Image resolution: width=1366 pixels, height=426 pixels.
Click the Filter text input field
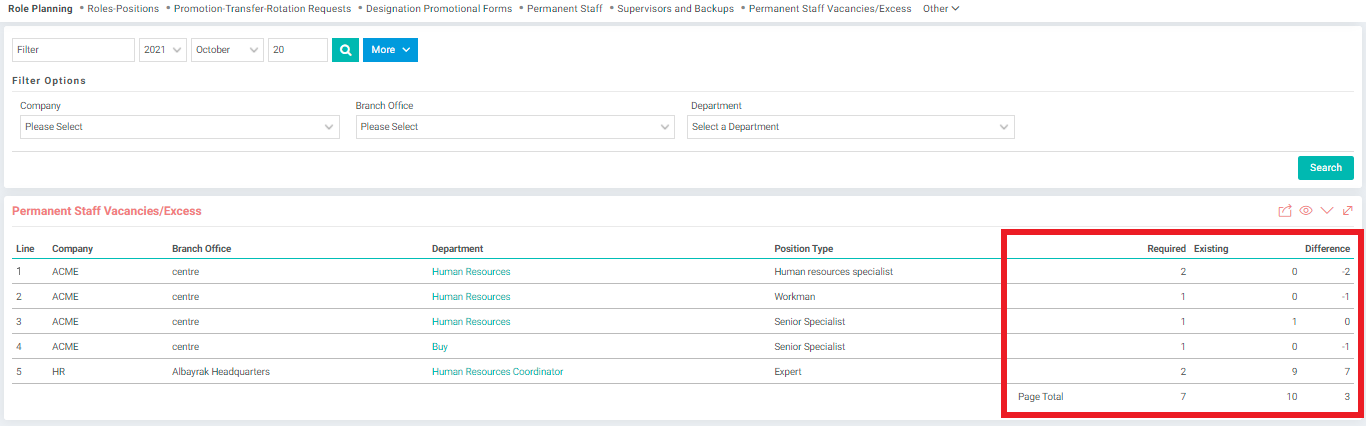tap(73, 50)
